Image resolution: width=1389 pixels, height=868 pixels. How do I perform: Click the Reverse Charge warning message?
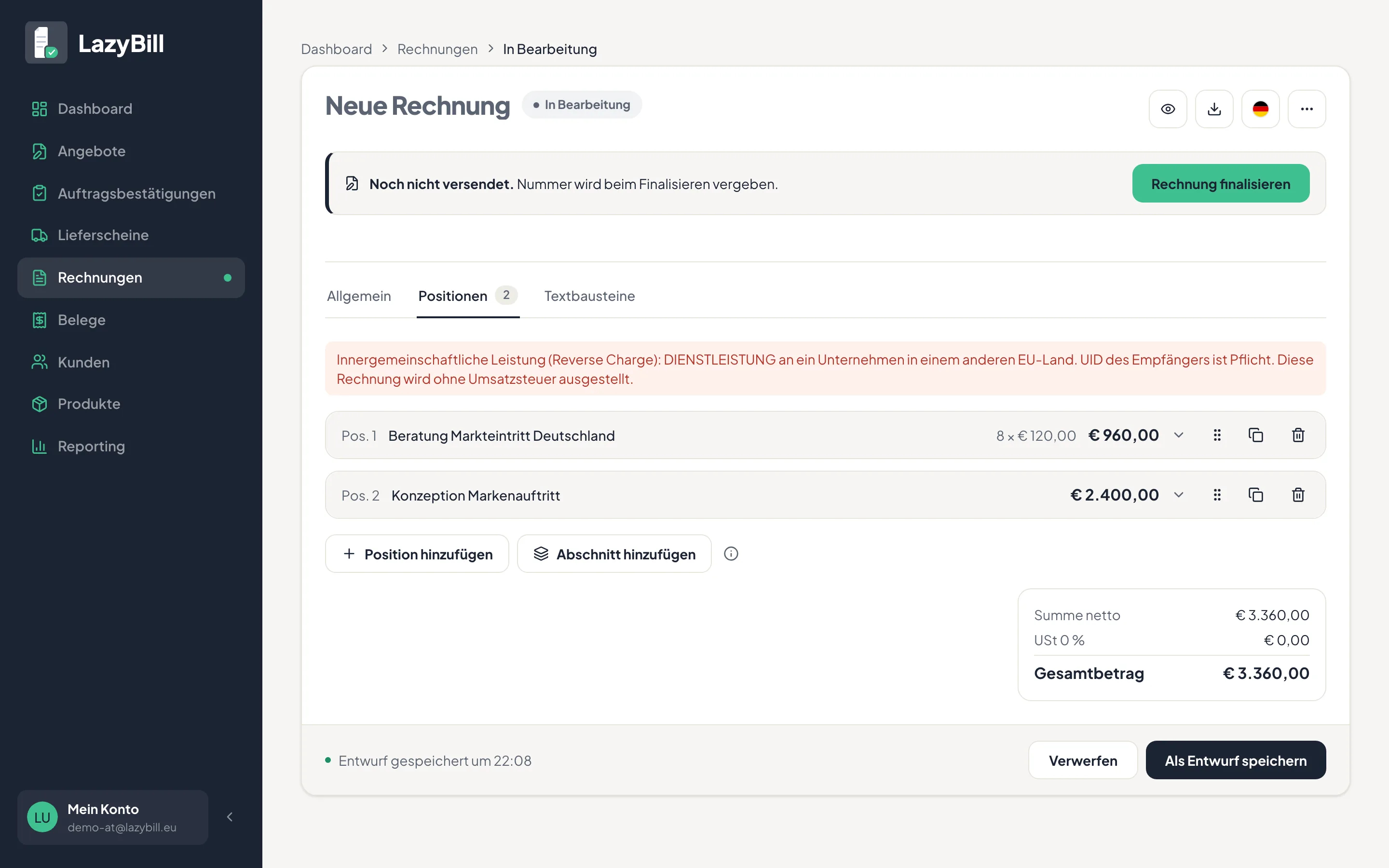point(825,369)
